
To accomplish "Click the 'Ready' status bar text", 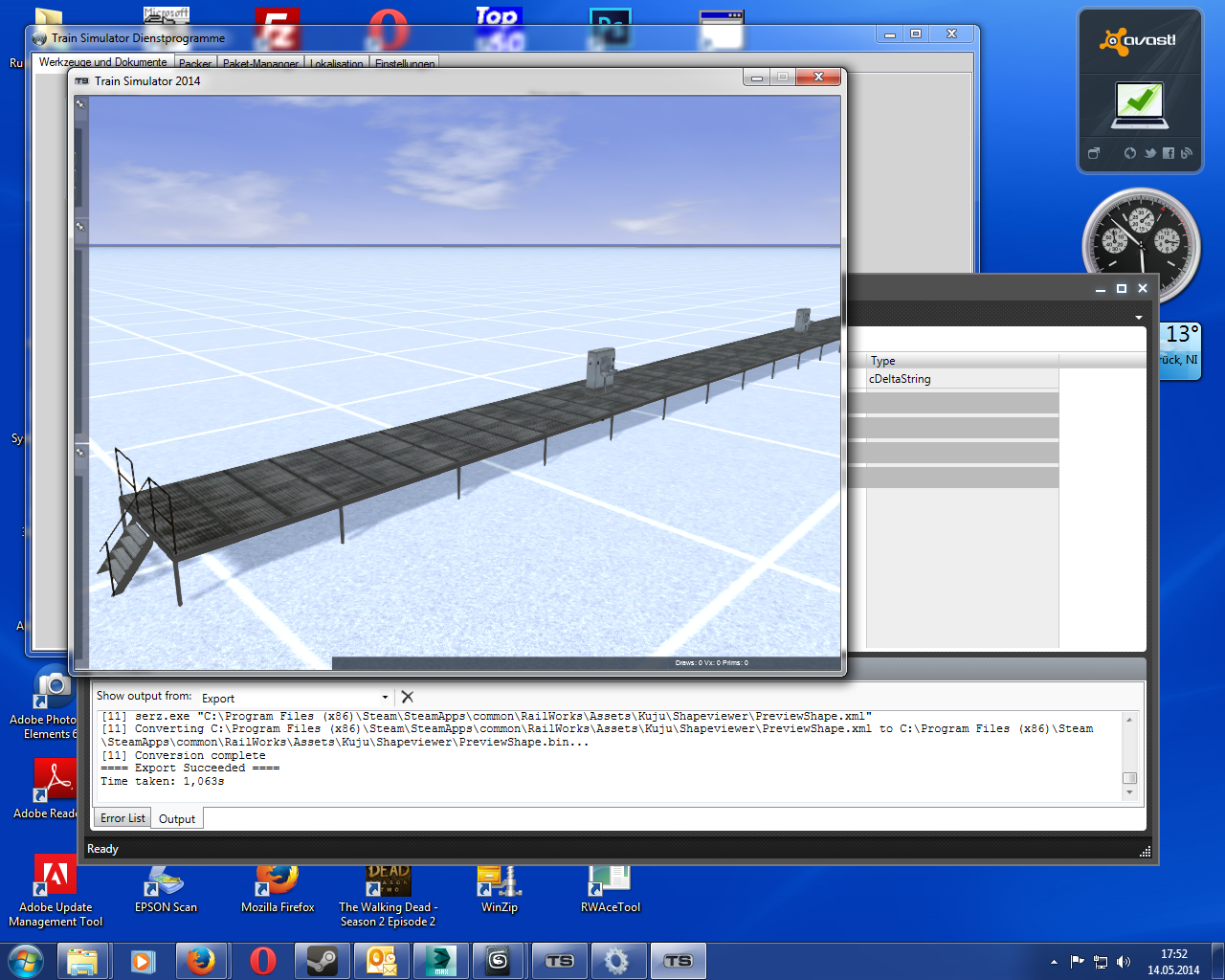I will [x=102, y=849].
